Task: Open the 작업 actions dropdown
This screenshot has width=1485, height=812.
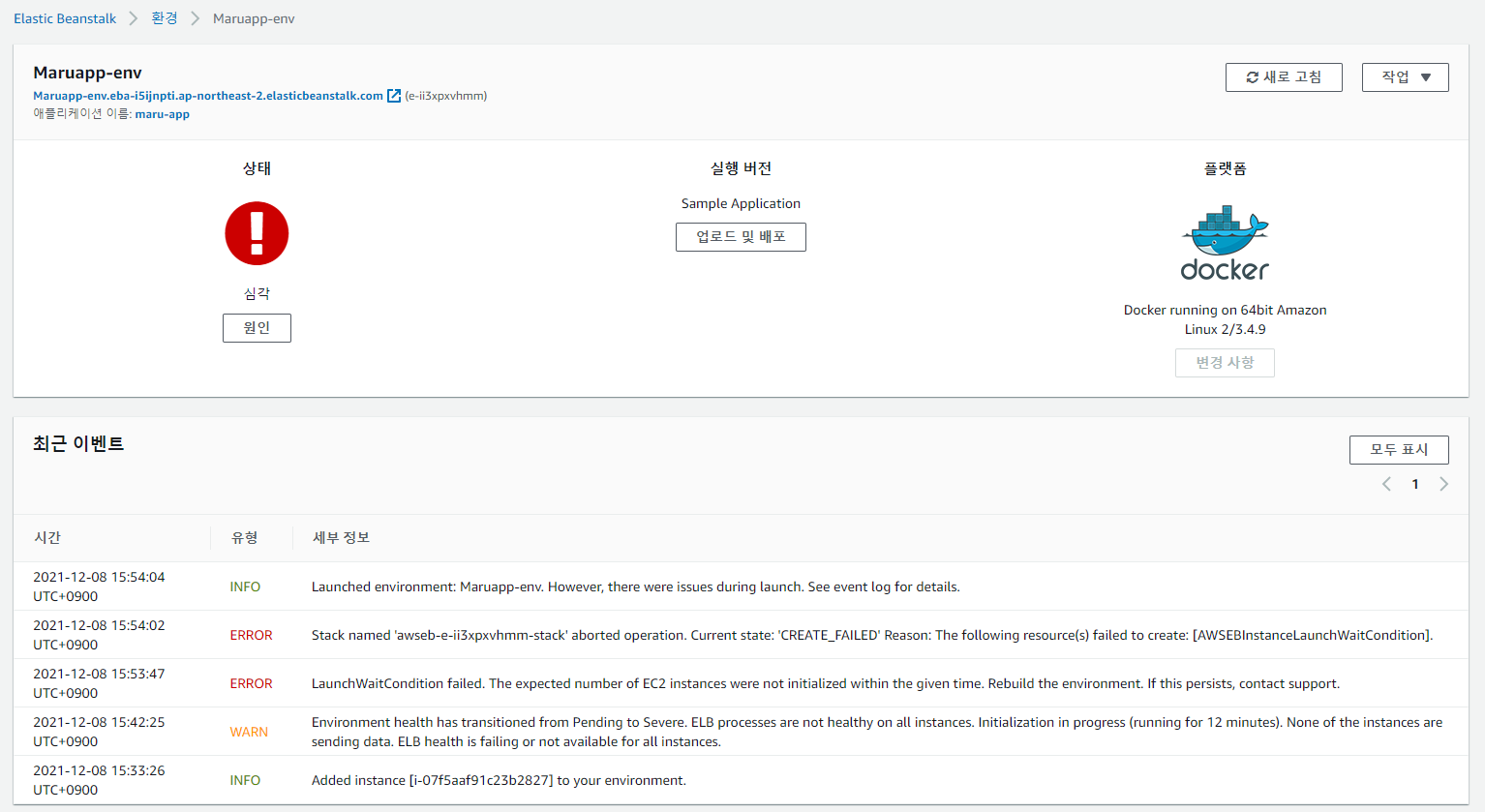Action: click(1405, 77)
